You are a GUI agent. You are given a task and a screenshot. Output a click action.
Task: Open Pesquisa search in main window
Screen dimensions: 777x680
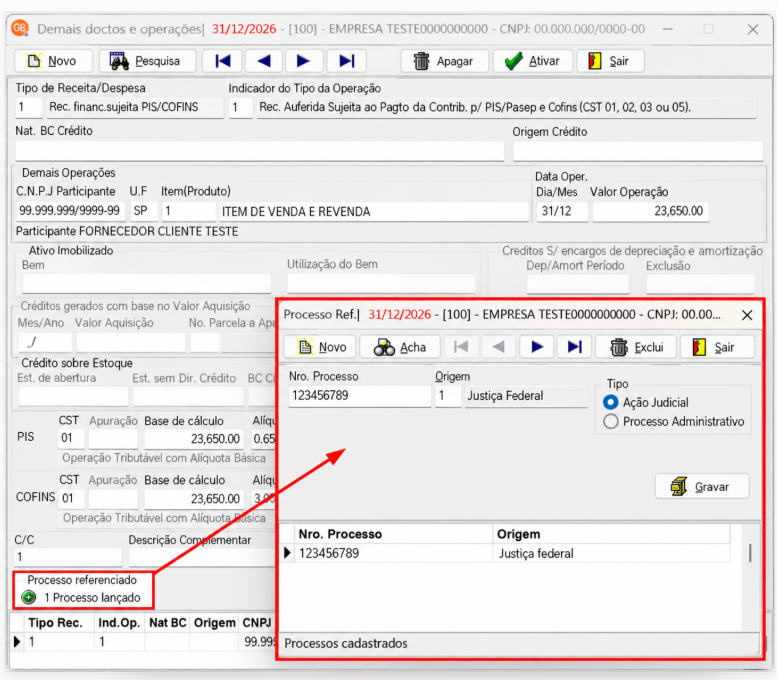point(147,61)
